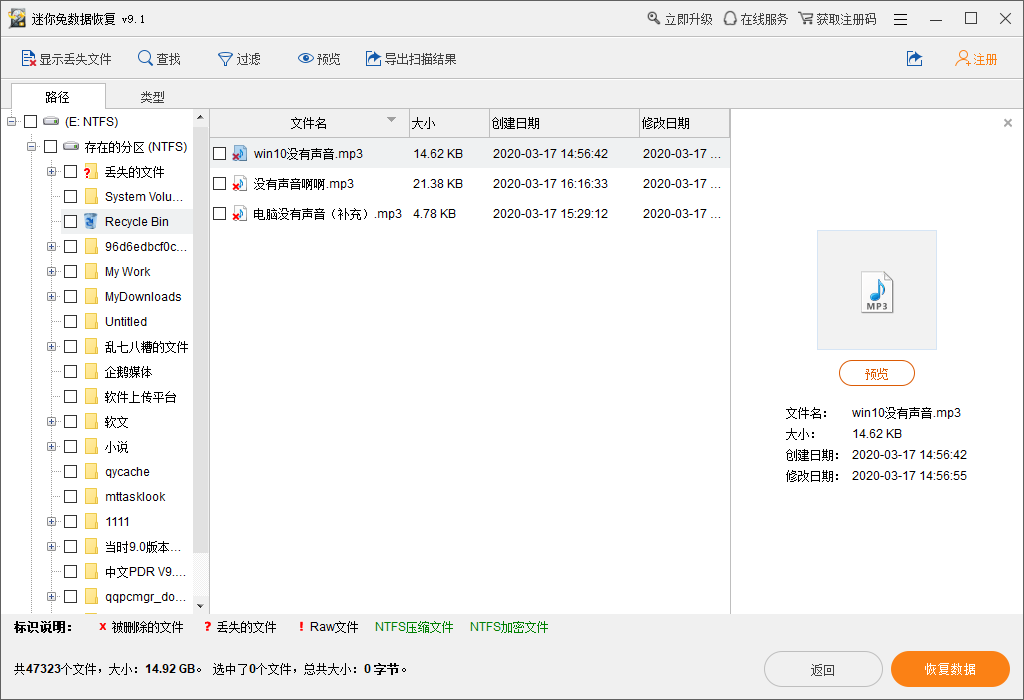Select the 软文 folder row
This screenshot has height=700, width=1024.
[x=116, y=422]
